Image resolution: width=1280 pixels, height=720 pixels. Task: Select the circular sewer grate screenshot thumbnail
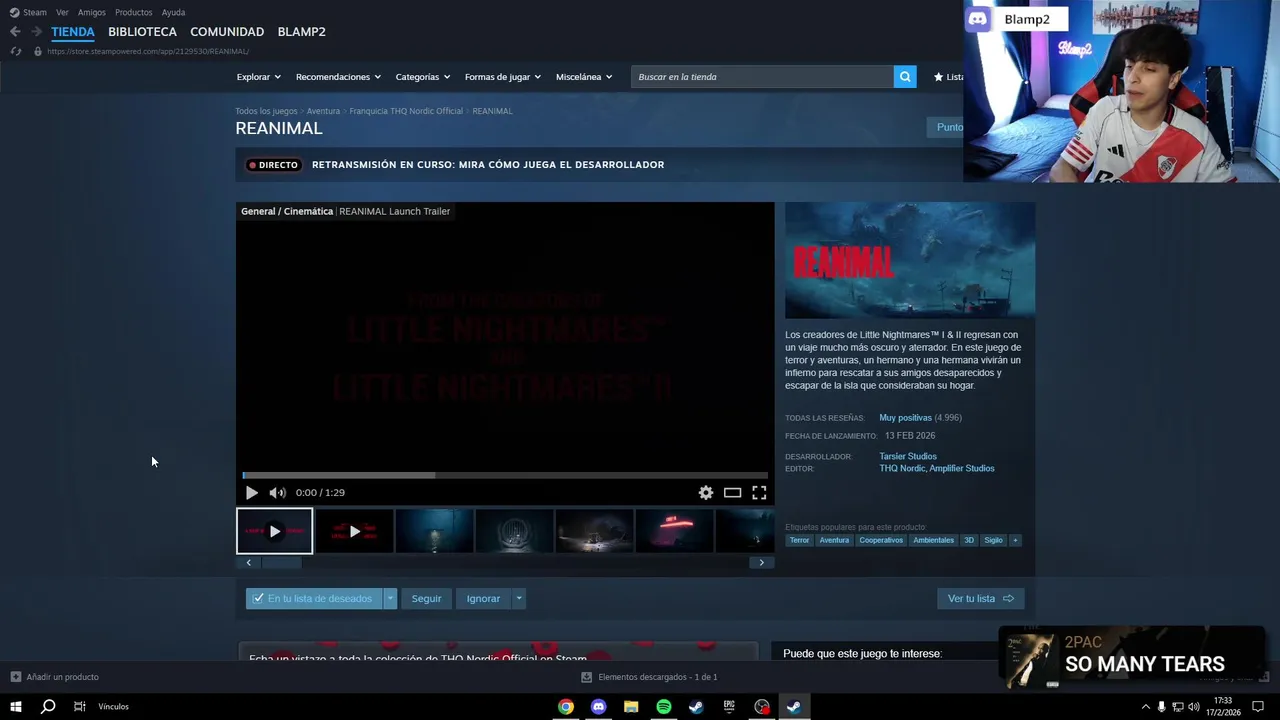click(514, 531)
